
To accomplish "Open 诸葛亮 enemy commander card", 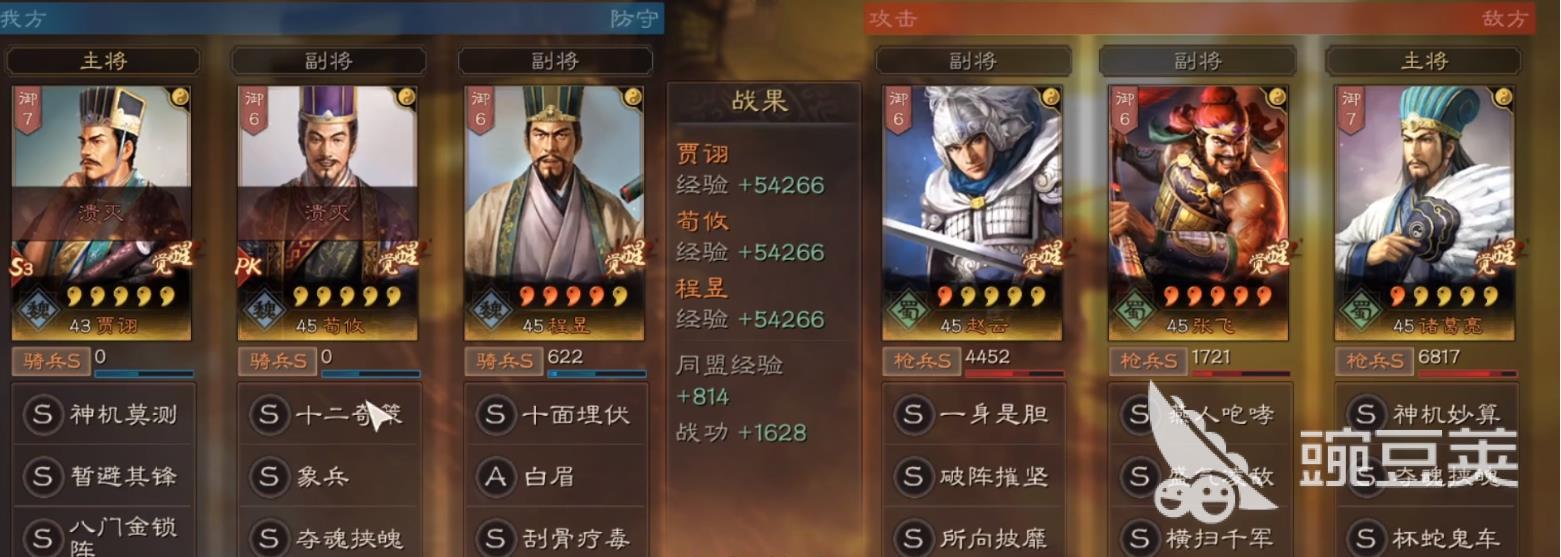I will coord(1425,211).
